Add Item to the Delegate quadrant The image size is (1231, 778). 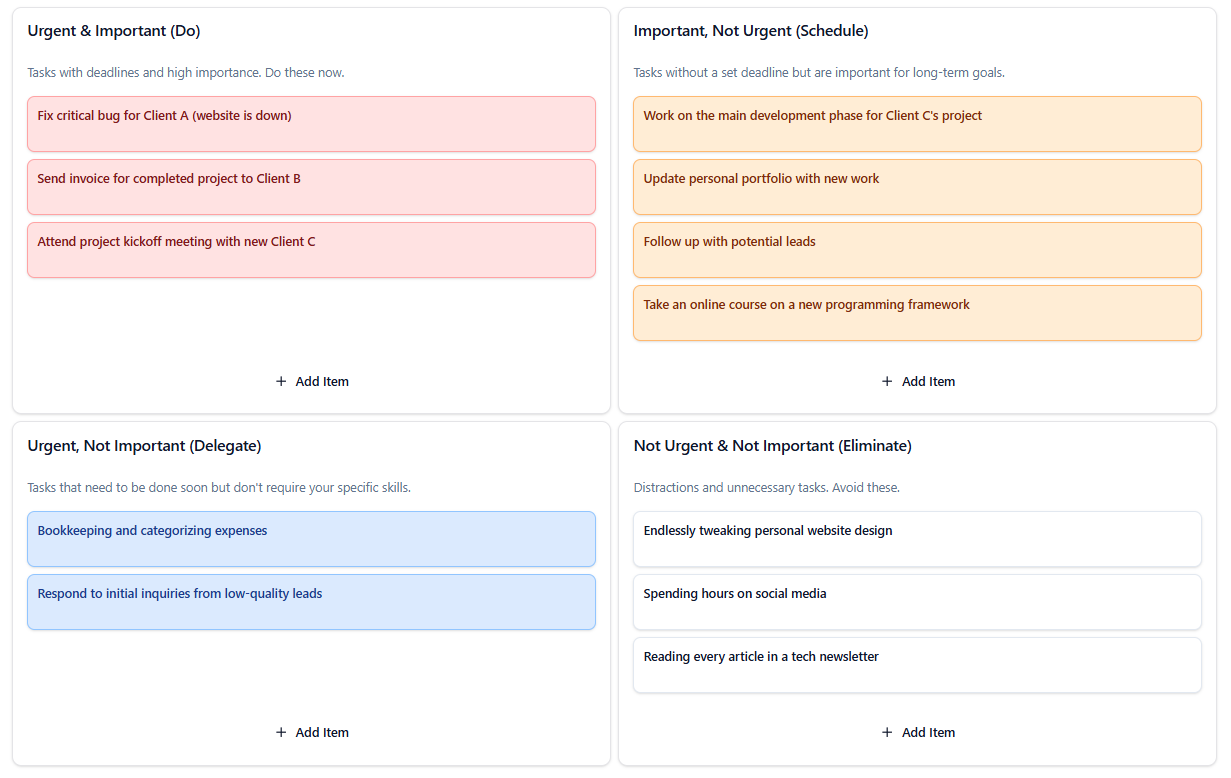312,732
